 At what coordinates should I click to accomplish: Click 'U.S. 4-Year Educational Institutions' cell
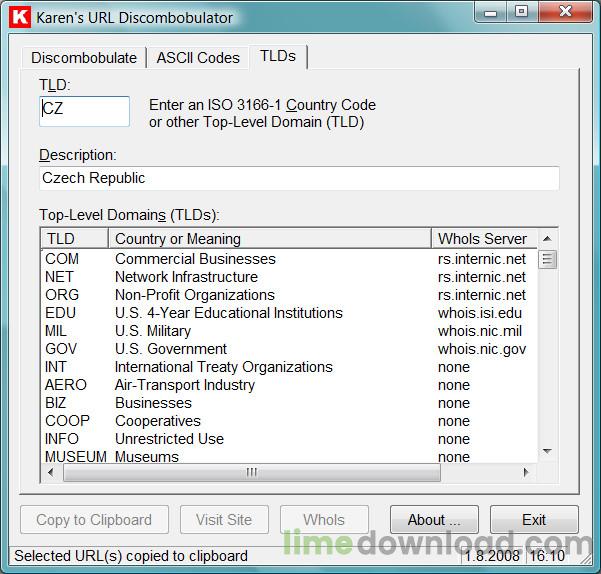[x=228, y=313]
